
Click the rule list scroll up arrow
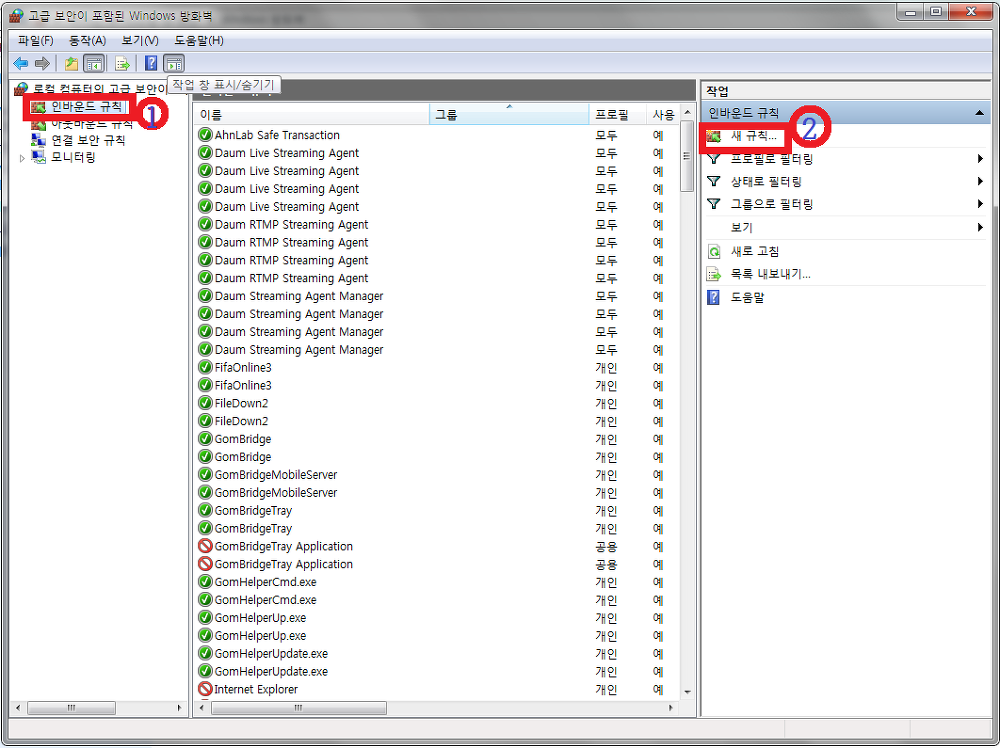687,112
